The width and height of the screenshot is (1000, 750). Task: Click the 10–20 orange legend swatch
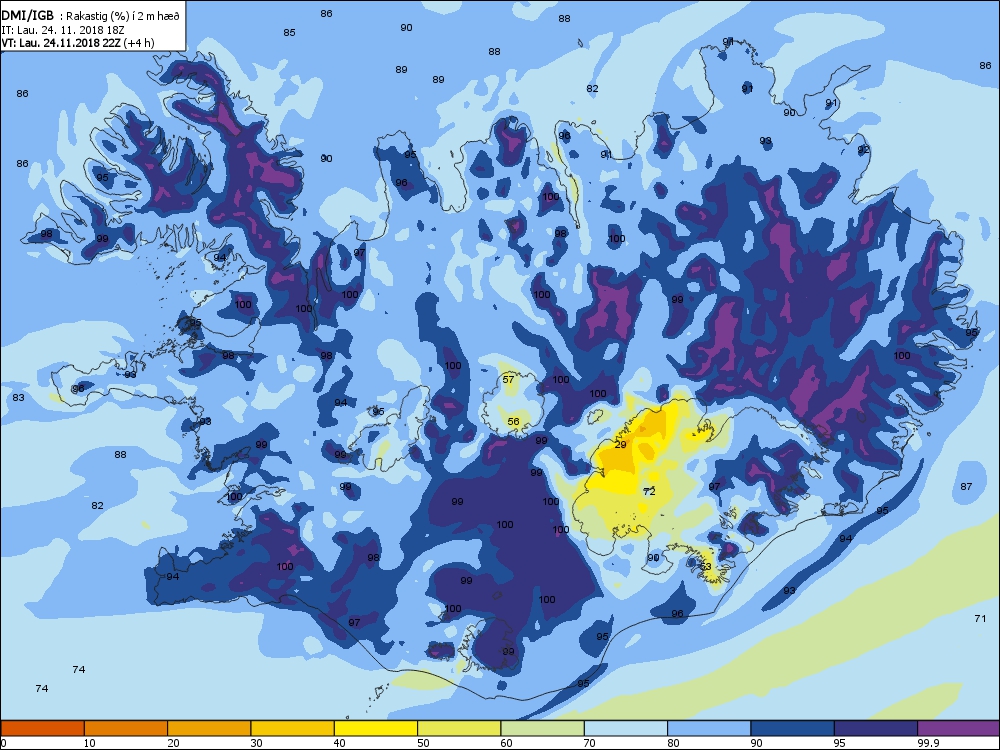(126, 728)
